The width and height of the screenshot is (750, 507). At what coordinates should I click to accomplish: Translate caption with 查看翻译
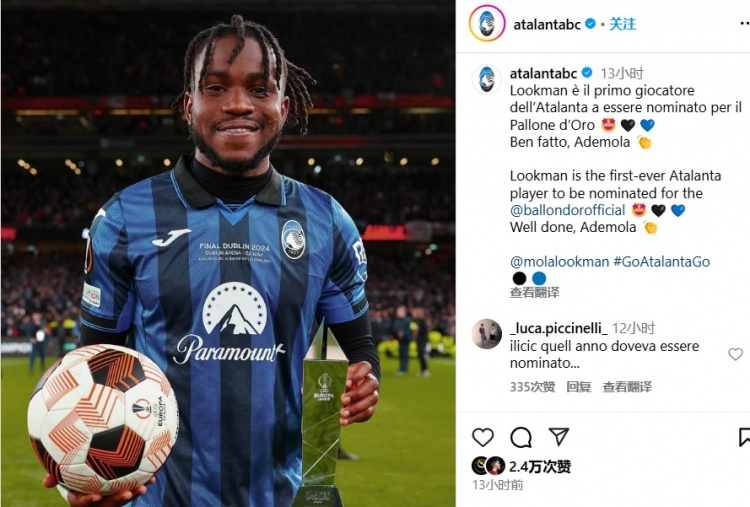pos(534,292)
